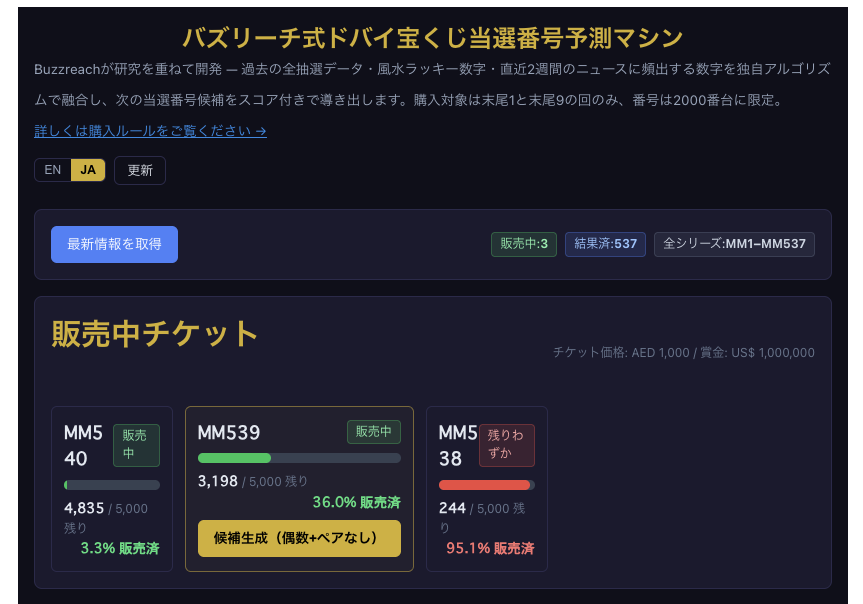863x604 pixels.
Task: Click the MM540 sales progress bar
Action: click(x=111, y=485)
